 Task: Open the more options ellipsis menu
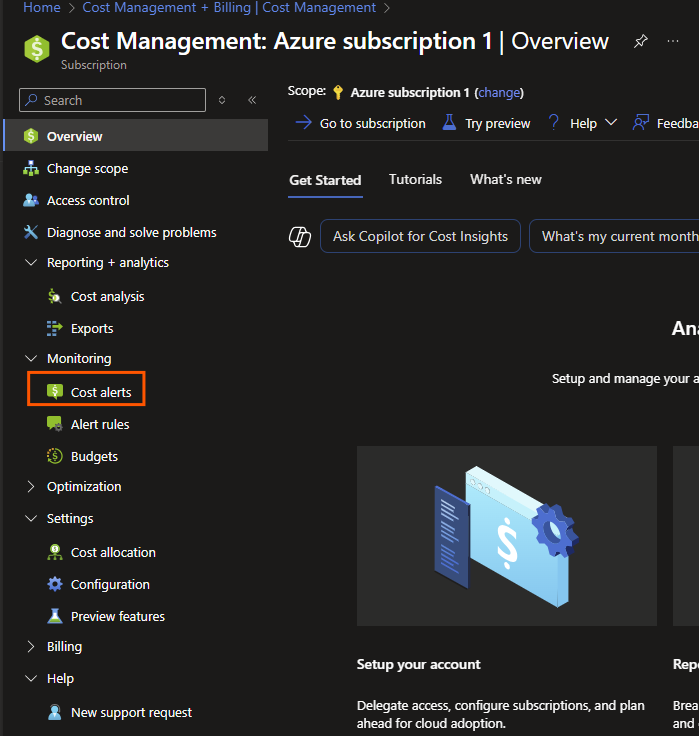click(673, 41)
